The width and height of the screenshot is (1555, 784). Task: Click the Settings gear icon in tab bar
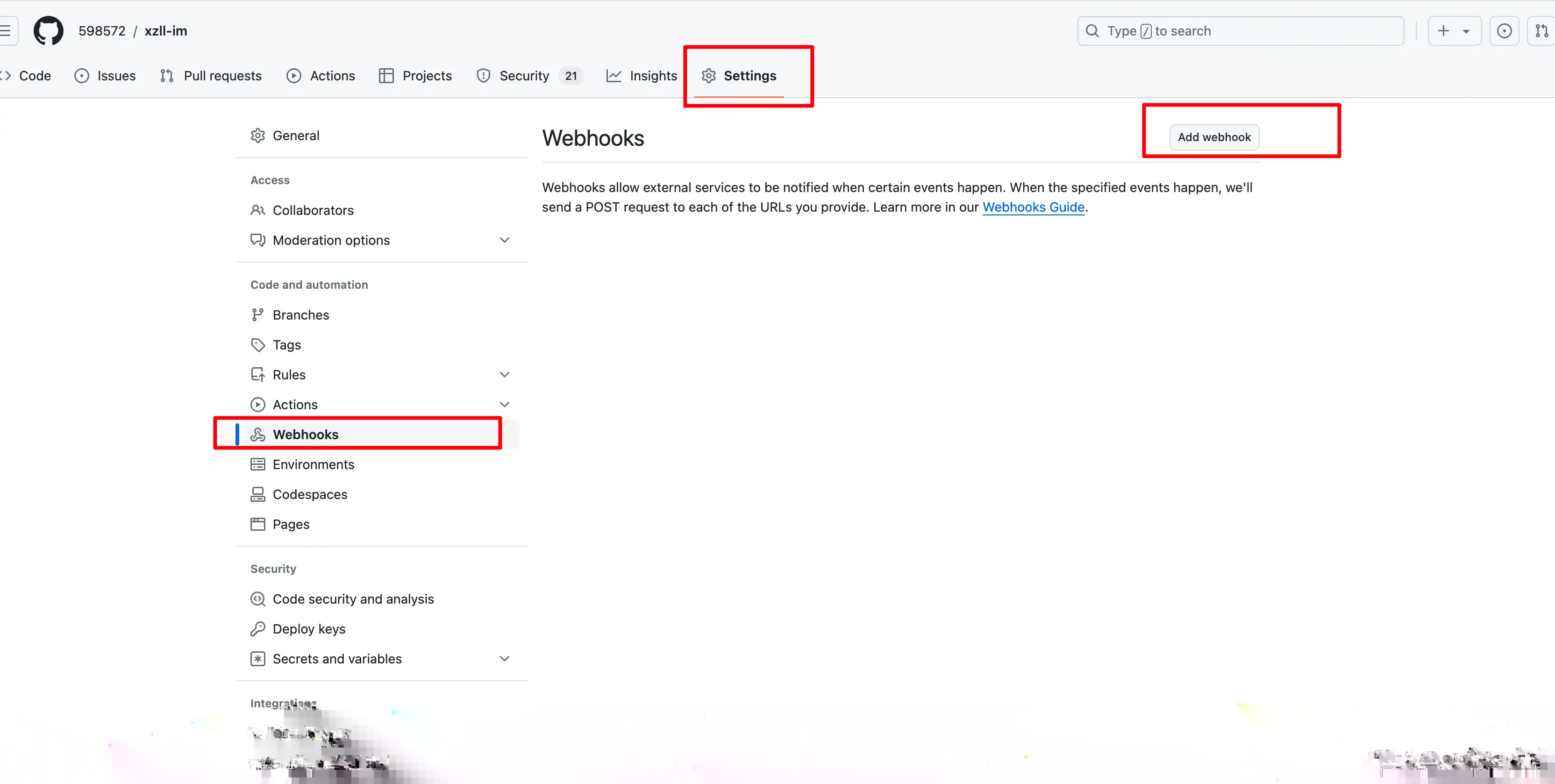(x=709, y=75)
